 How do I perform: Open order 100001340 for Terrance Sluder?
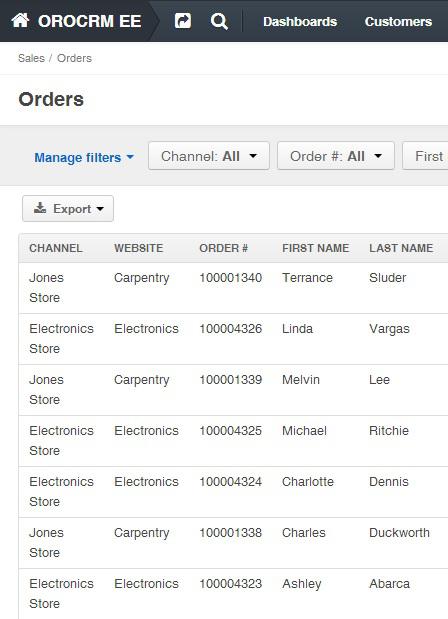click(x=233, y=288)
